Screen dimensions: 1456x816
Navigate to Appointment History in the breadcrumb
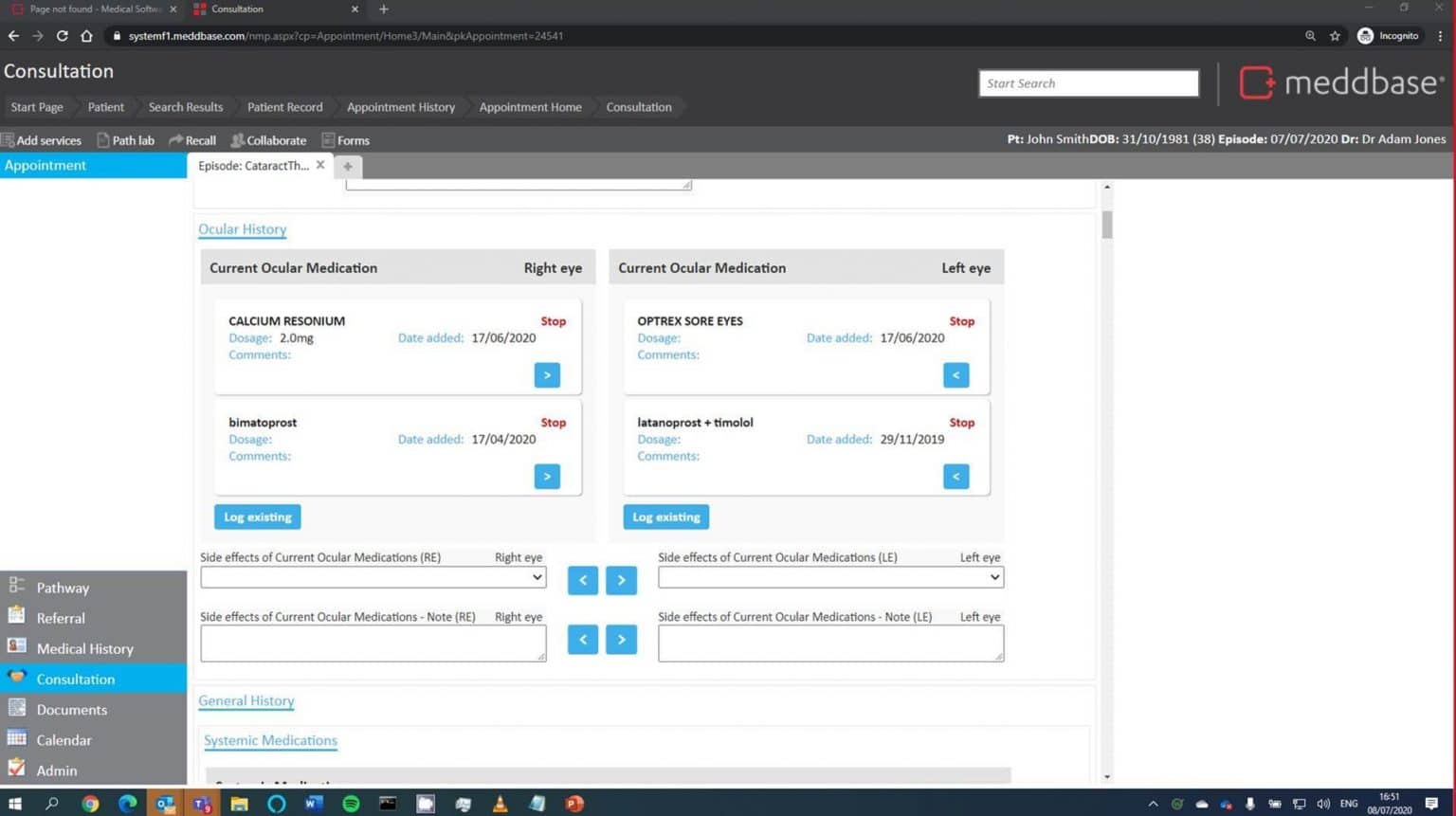[400, 107]
